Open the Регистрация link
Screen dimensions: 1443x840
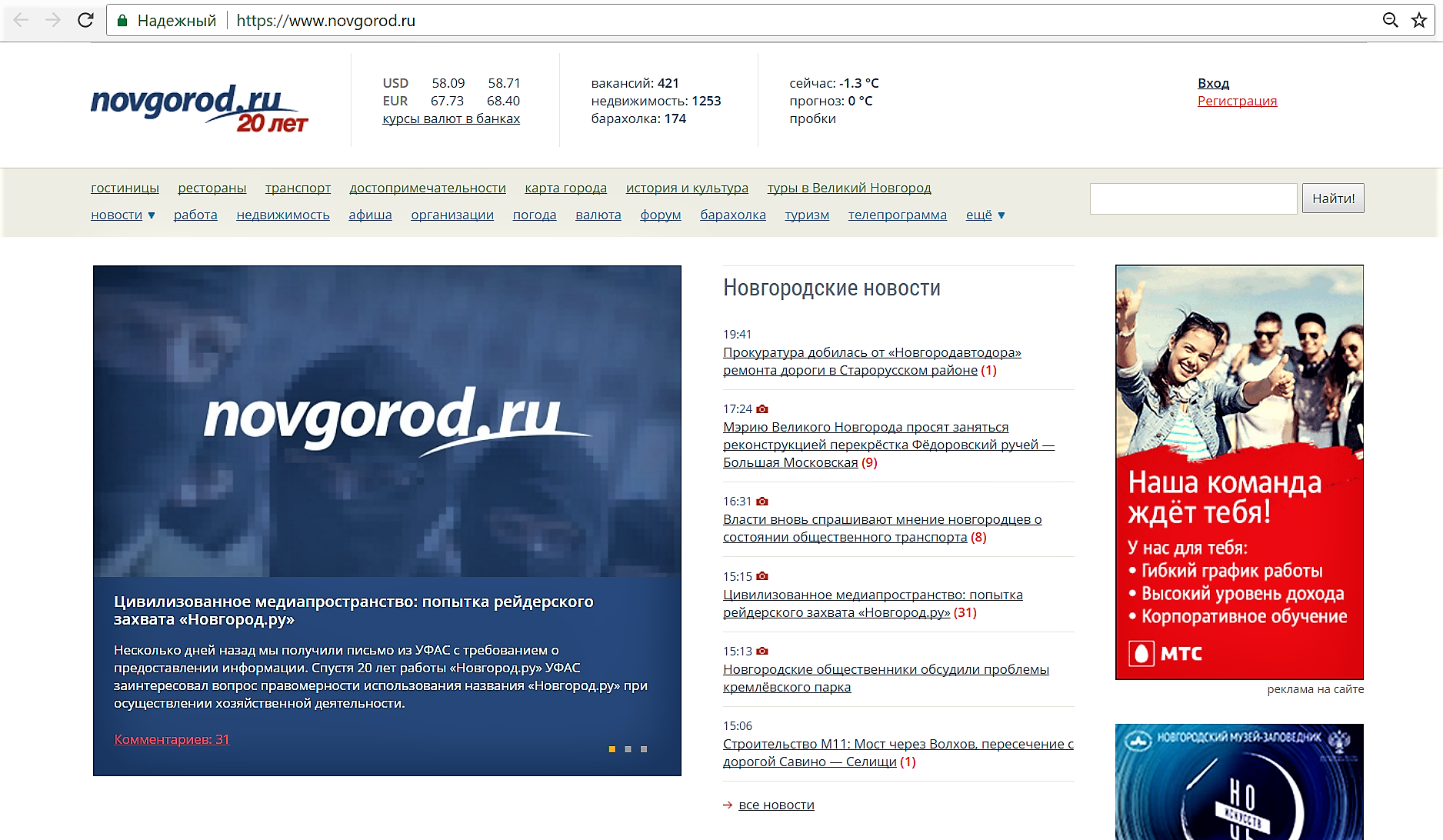click(x=1237, y=102)
